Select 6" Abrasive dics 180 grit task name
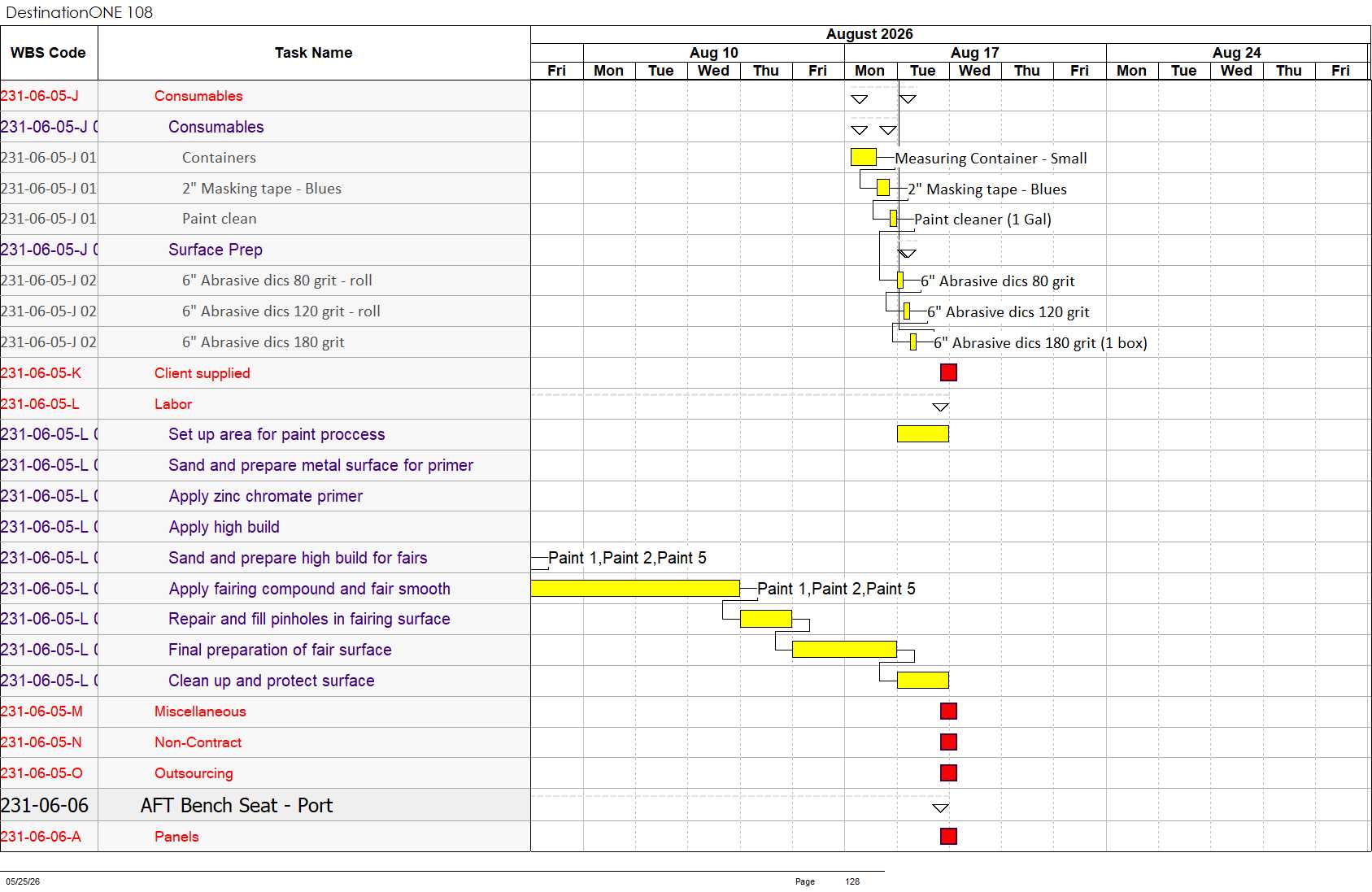Viewport: 1372px width, 892px height. 264,342
